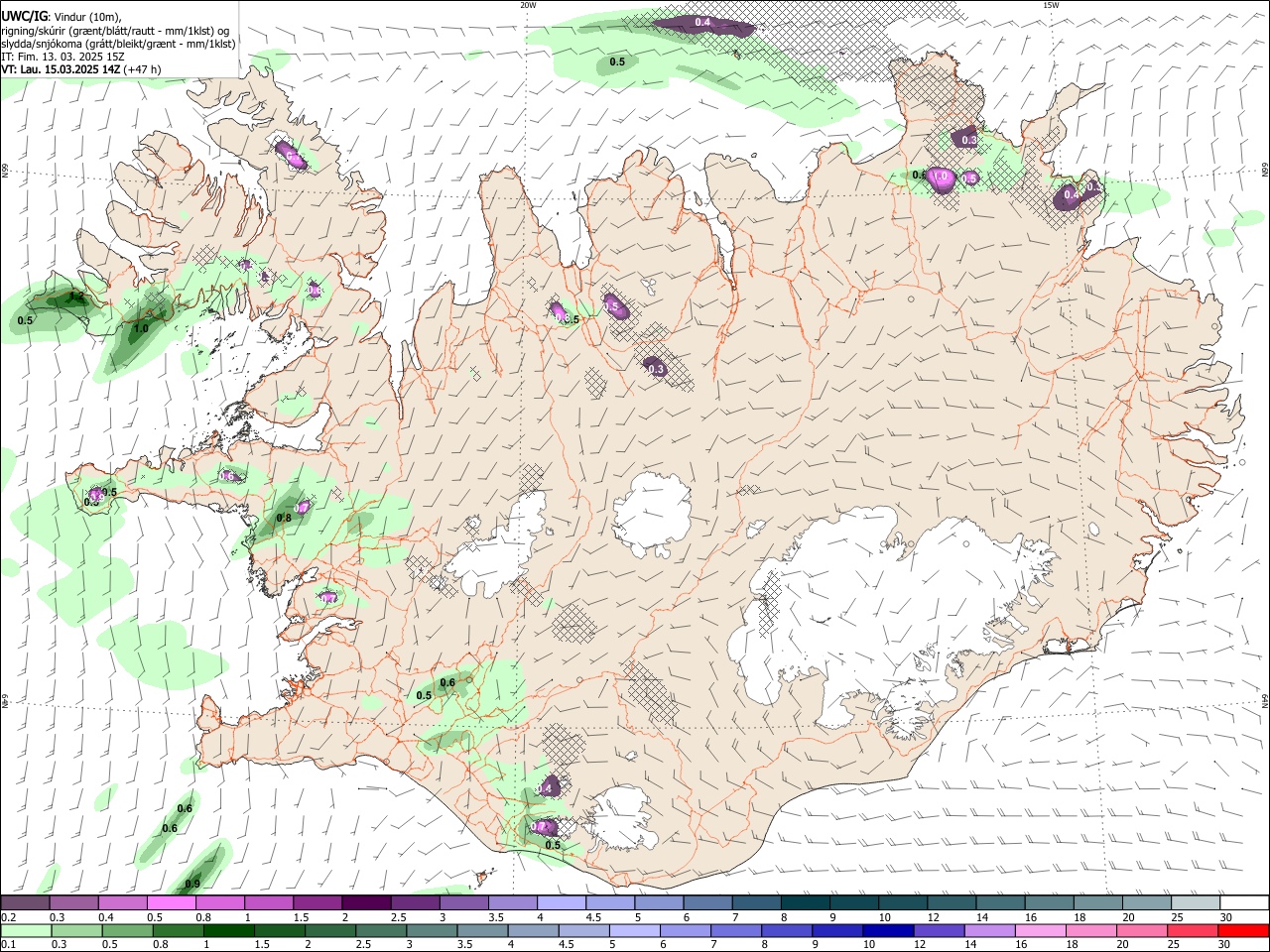This screenshot has height=952, width=1270.
Task: Pick upper legend swatch between 12 and 14
Action: (951, 902)
